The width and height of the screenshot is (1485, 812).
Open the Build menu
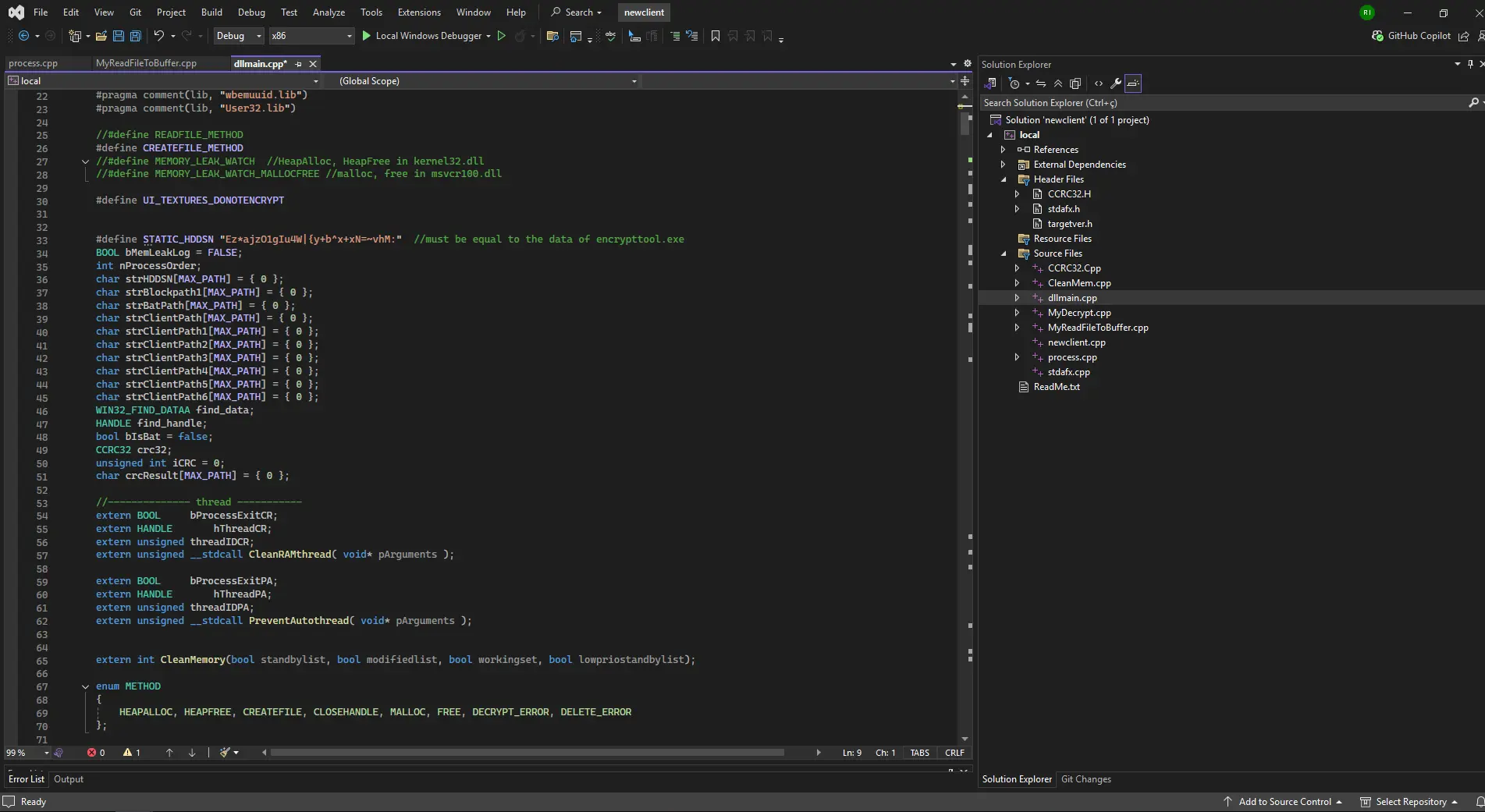pyautogui.click(x=211, y=12)
